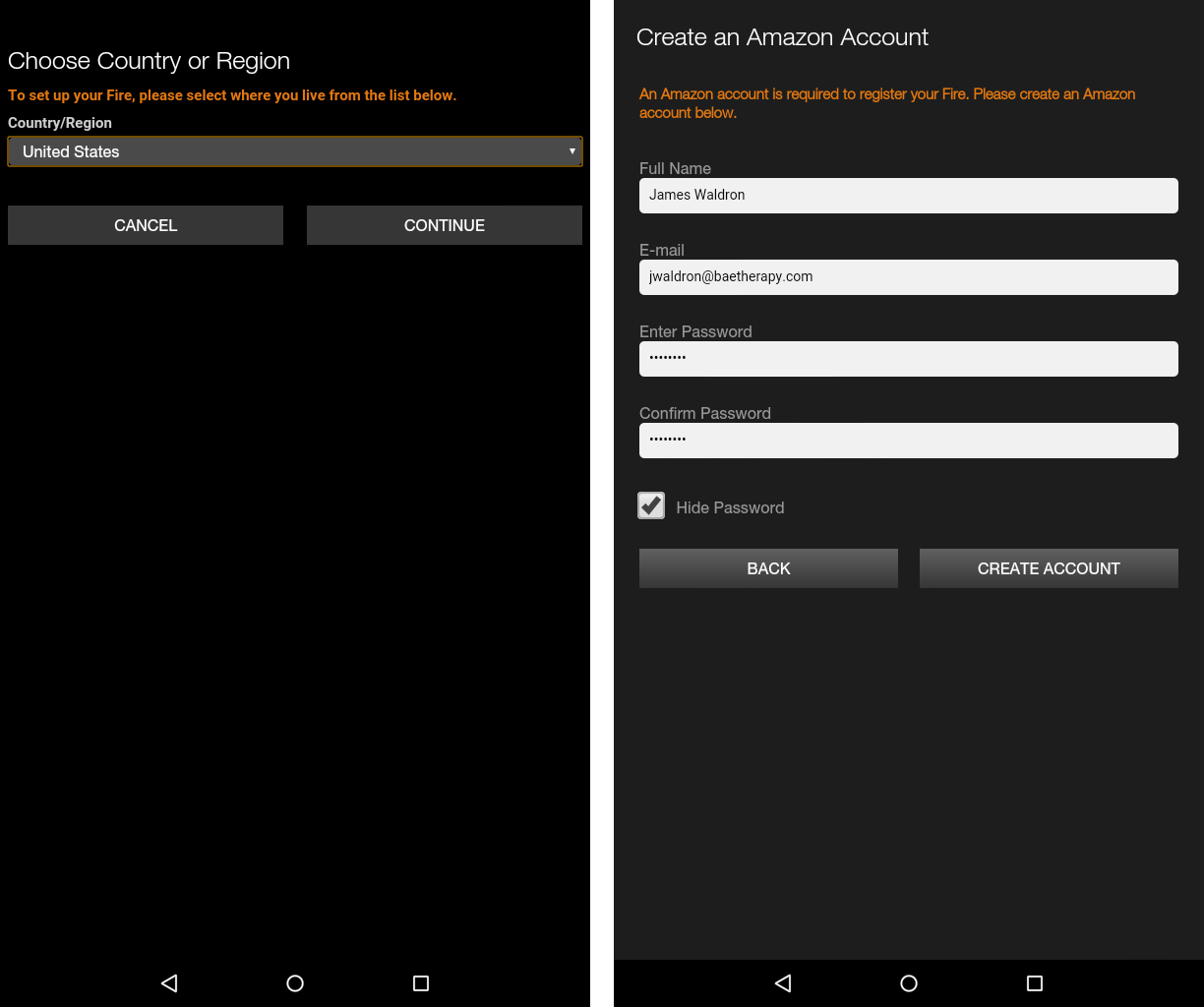Tap the back navigation icon on left screen
Image resolution: width=1204 pixels, height=1007 pixels.
169,982
